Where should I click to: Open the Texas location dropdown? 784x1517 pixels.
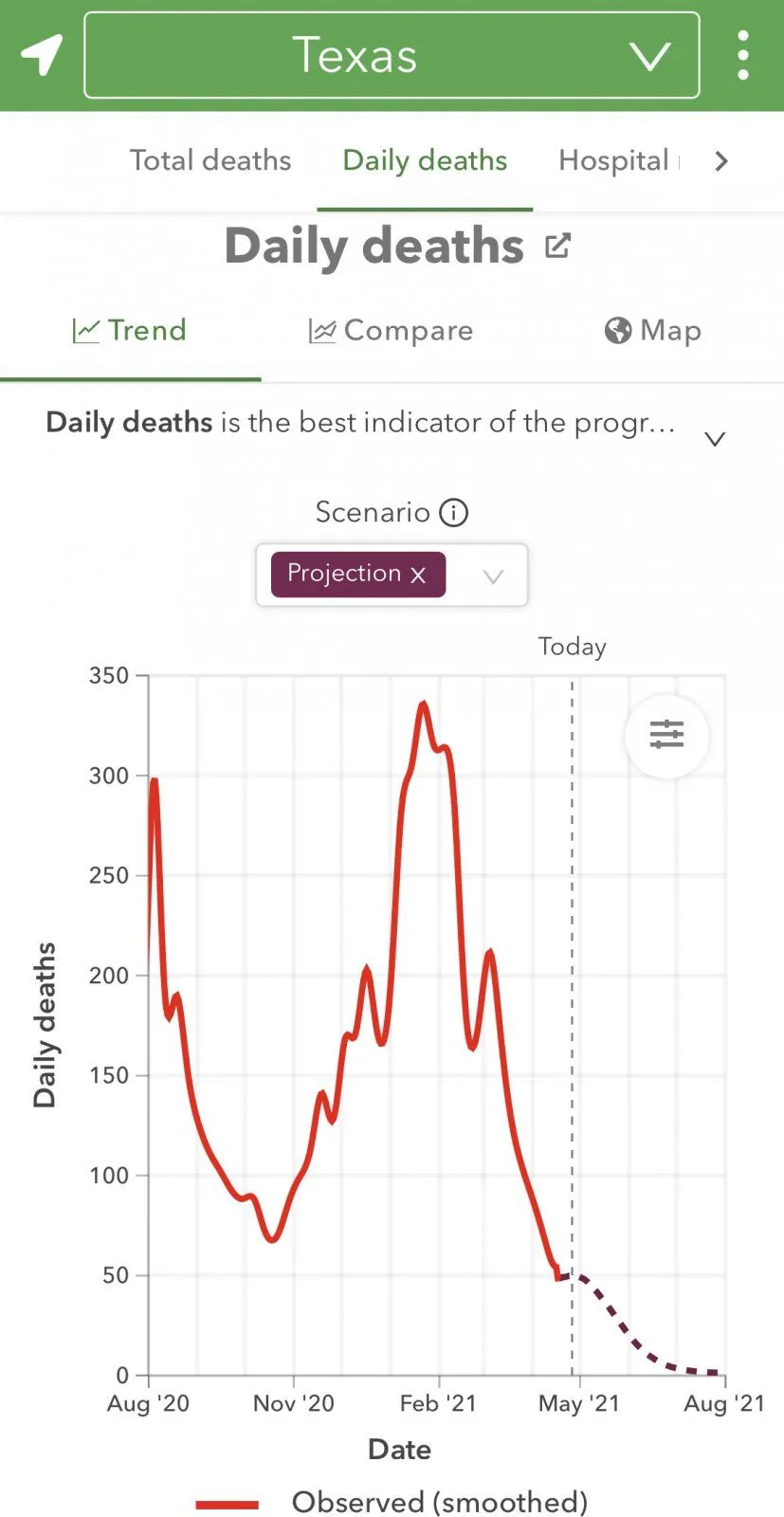pyautogui.click(x=392, y=55)
